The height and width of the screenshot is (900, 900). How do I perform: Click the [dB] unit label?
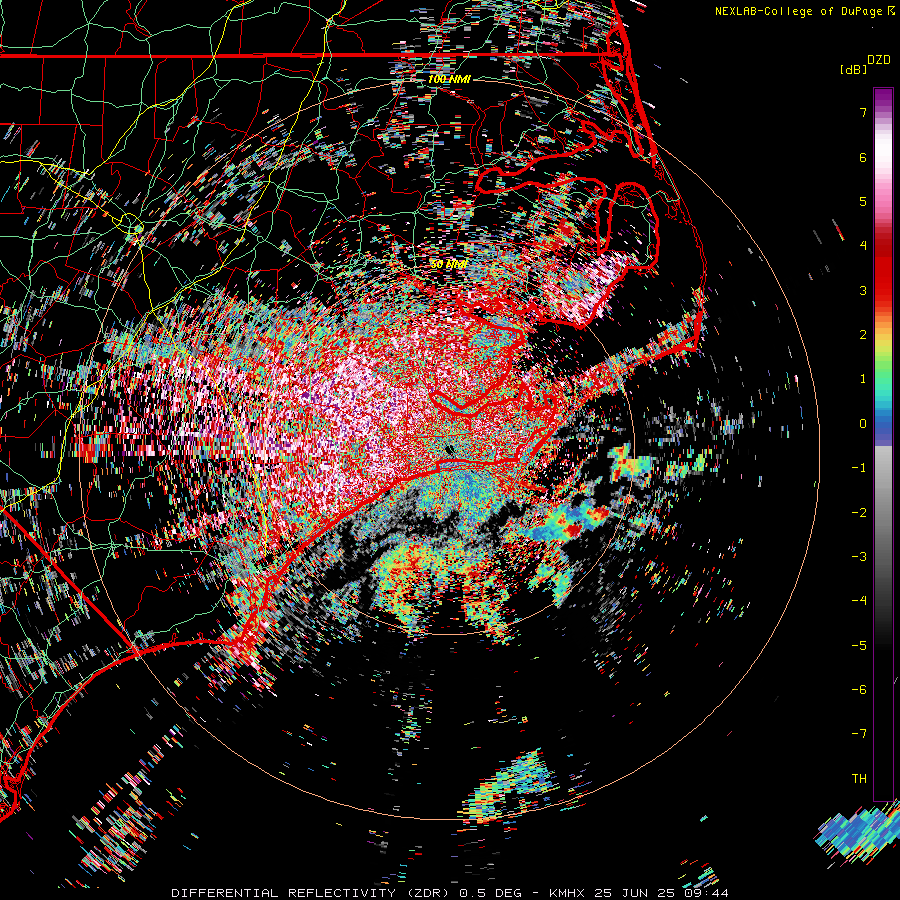[x=854, y=69]
